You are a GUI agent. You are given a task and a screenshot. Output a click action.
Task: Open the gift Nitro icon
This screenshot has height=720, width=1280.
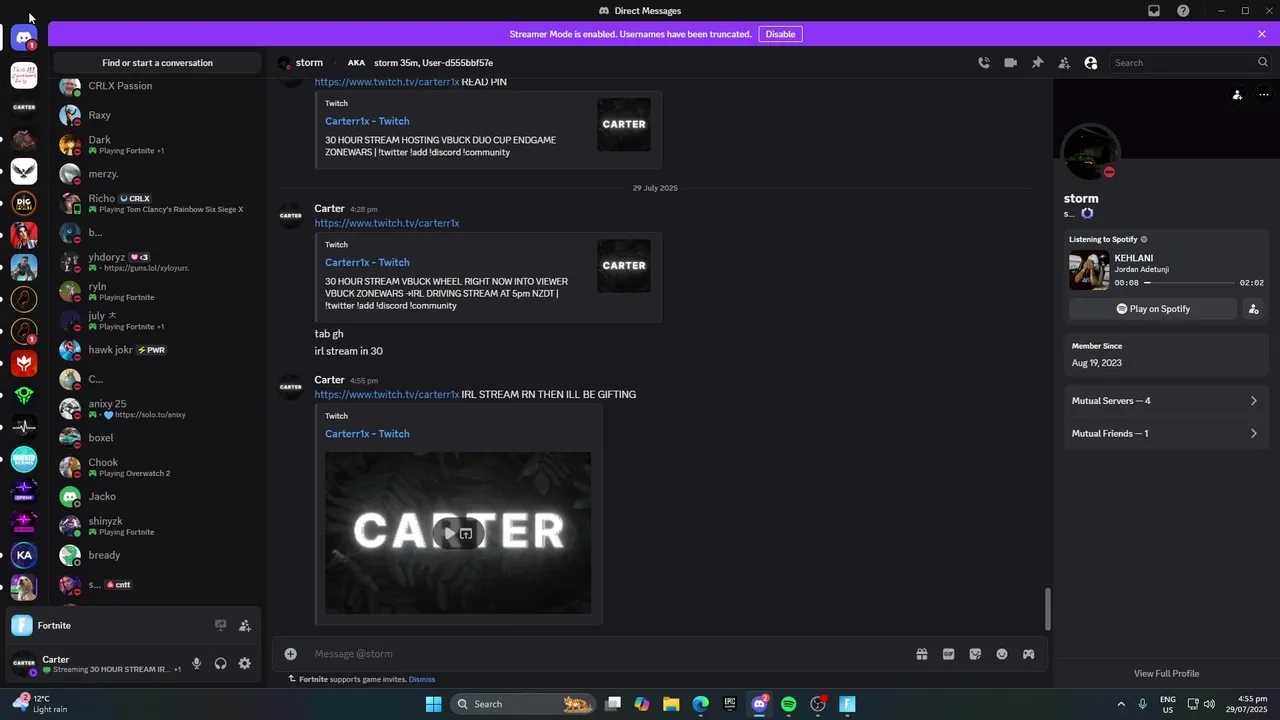click(x=922, y=654)
